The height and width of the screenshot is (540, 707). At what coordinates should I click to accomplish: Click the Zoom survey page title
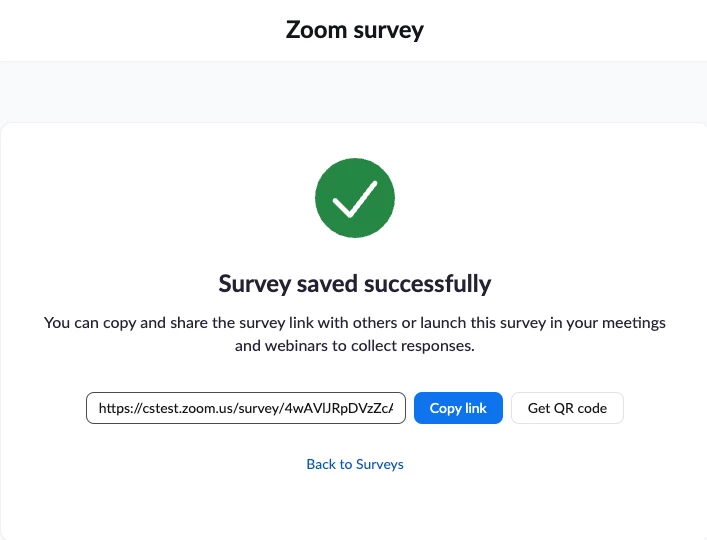pyautogui.click(x=355, y=30)
